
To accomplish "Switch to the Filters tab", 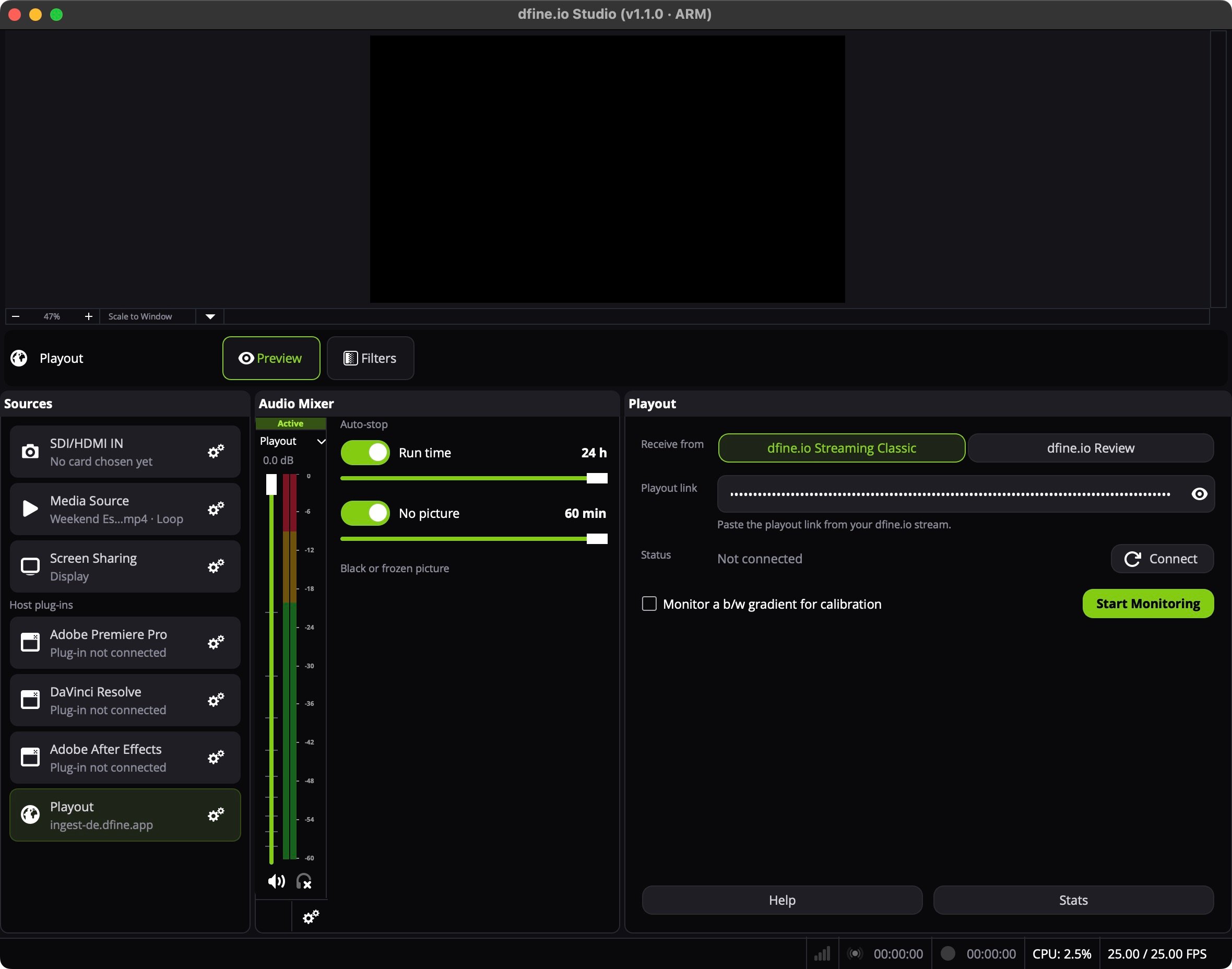I will pos(371,358).
